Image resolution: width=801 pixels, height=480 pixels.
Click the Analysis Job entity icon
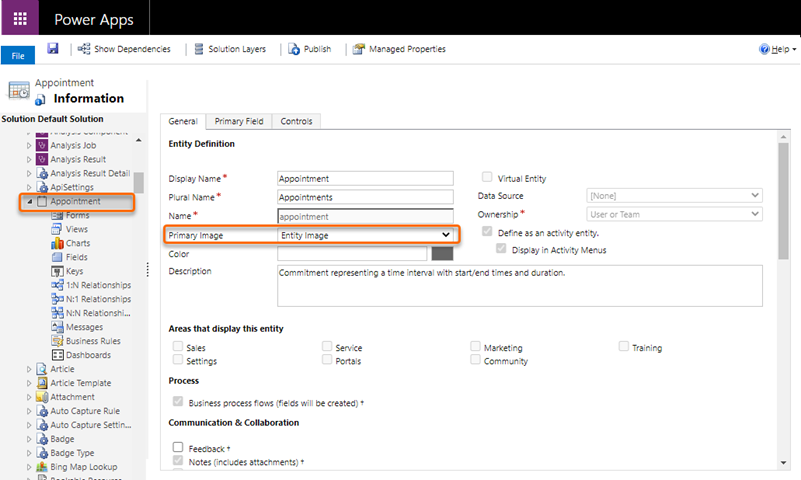point(42,146)
